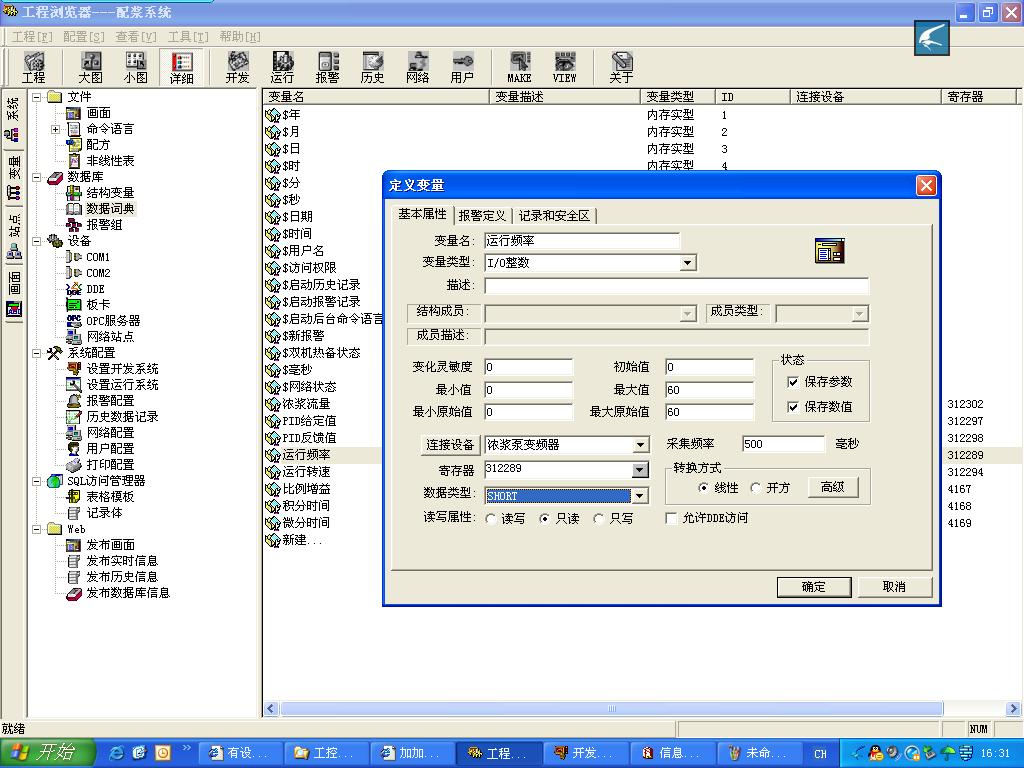Click the 变量名 input field

(581, 241)
